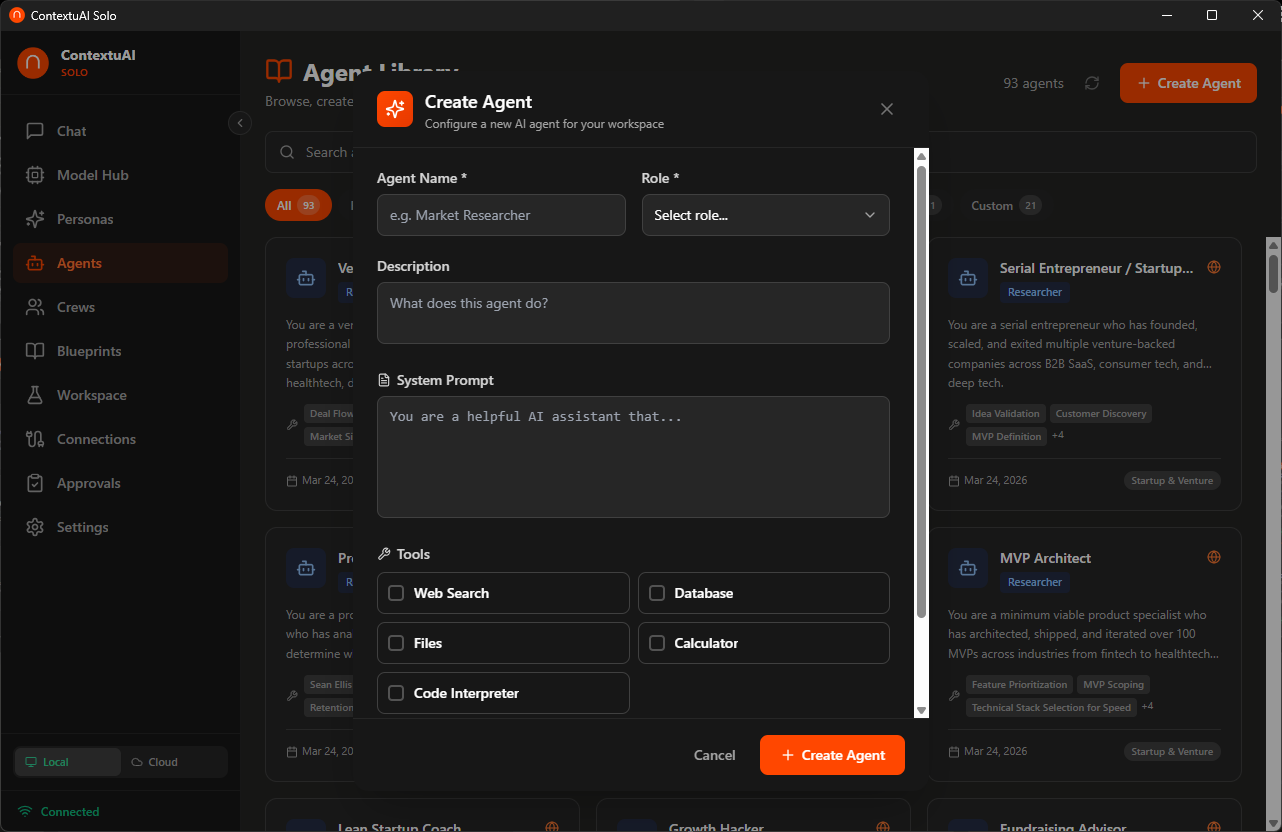The width and height of the screenshot is (1282, 832).
Task: Click the refresh icon next to 93 agents
Action: click(x=1091, y=83)
